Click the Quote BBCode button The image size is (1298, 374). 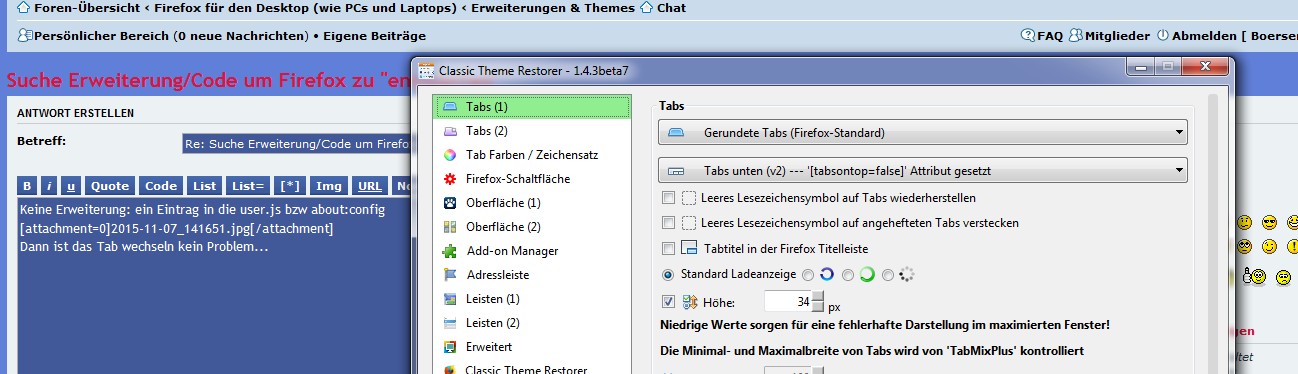110,186
